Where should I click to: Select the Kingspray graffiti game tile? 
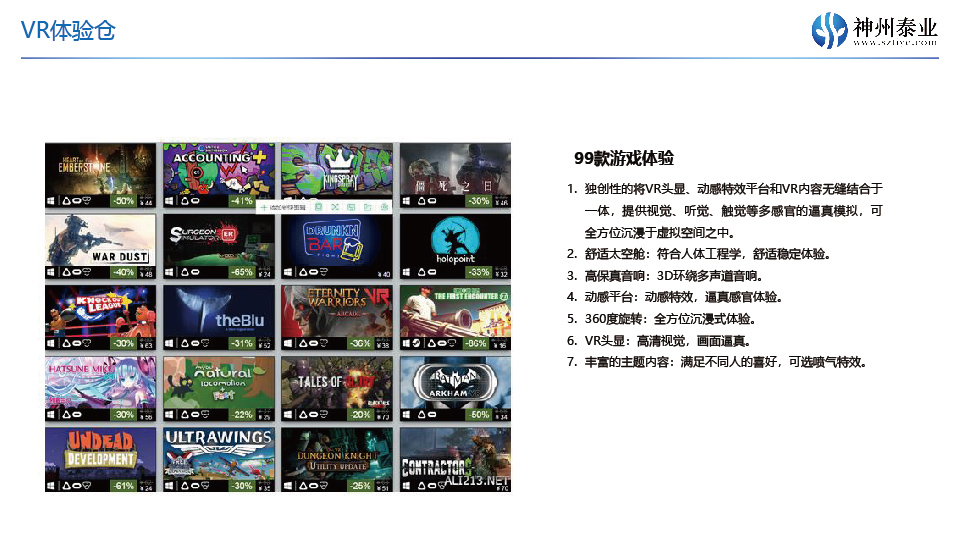click(x=337, y=175)
